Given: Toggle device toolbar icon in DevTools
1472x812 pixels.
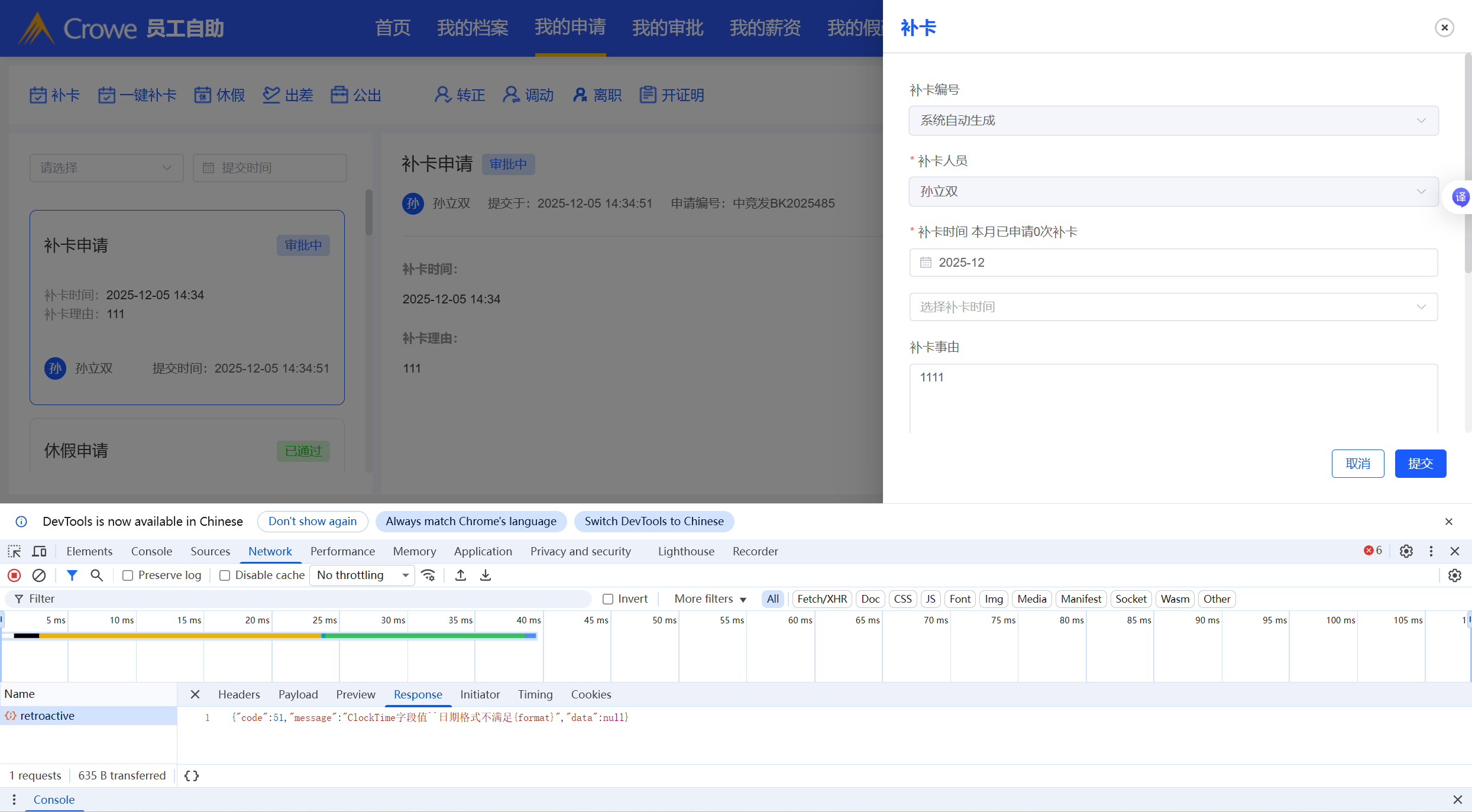Looking at the screenshot, I should 40,551.
